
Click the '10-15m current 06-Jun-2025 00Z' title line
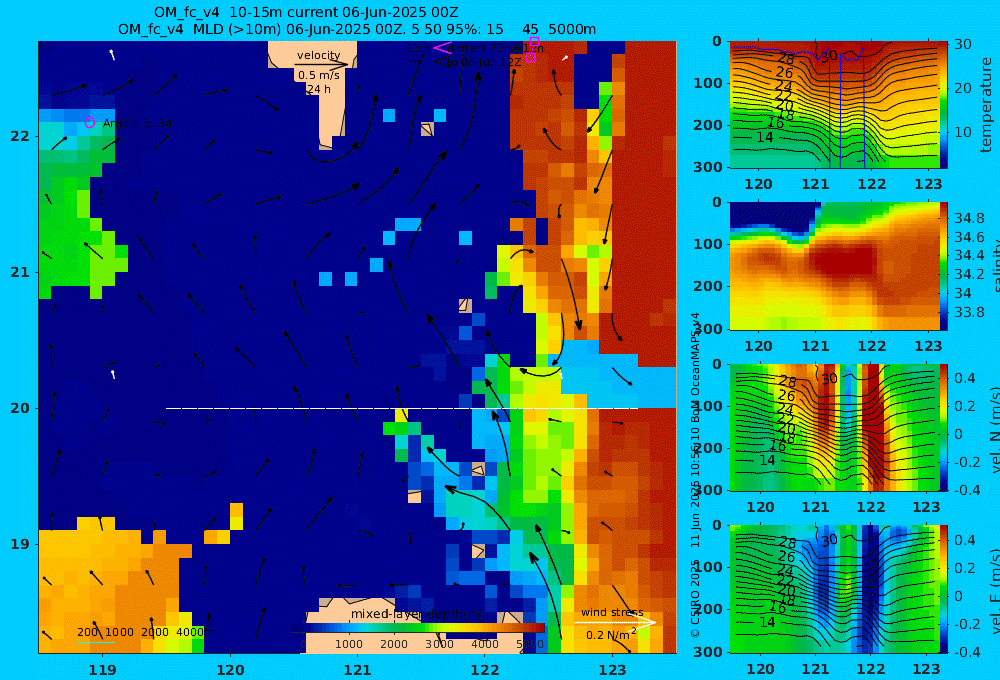point(306,12)
